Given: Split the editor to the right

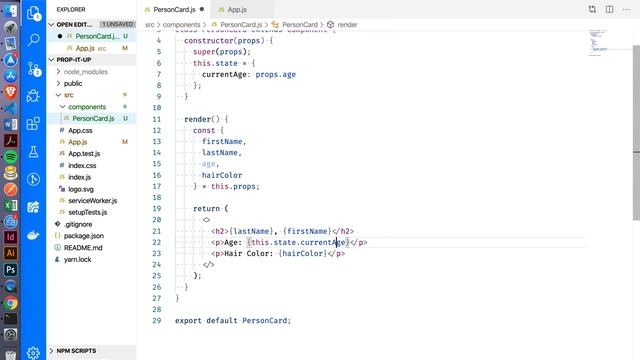Looking at the screenshot, I should (609, 9).
